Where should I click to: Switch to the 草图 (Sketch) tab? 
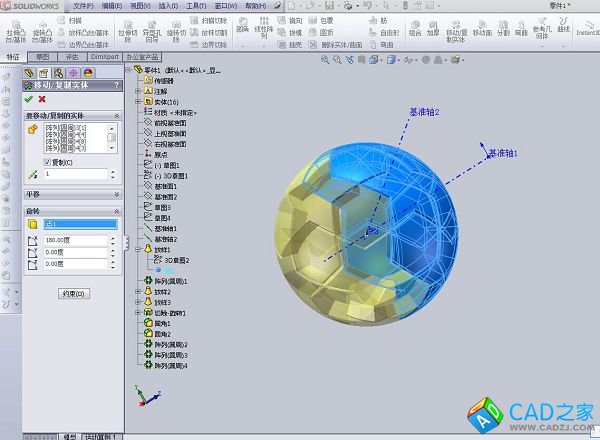[43, 57]
